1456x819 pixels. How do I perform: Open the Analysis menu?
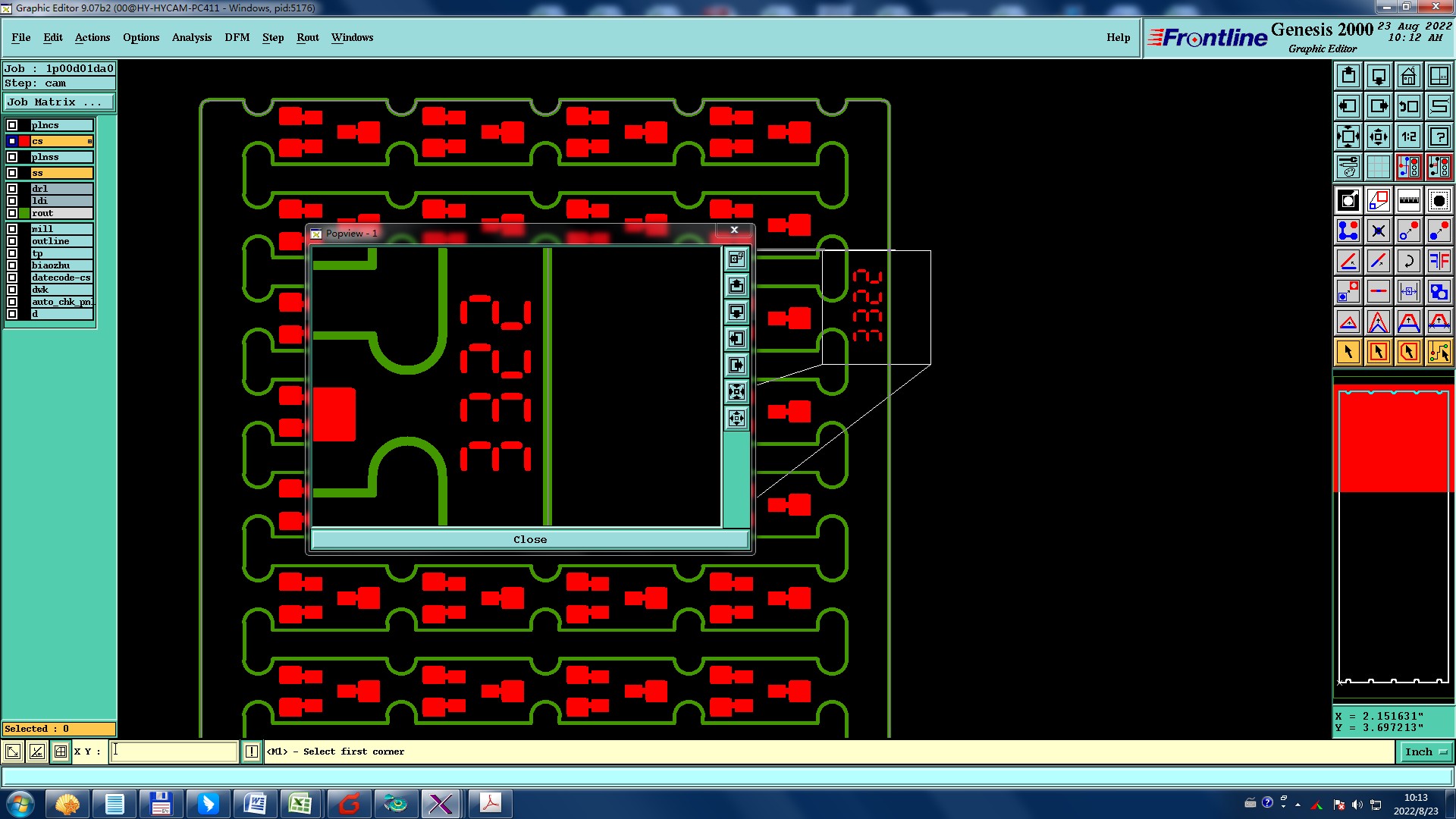[x=192, y=37]
